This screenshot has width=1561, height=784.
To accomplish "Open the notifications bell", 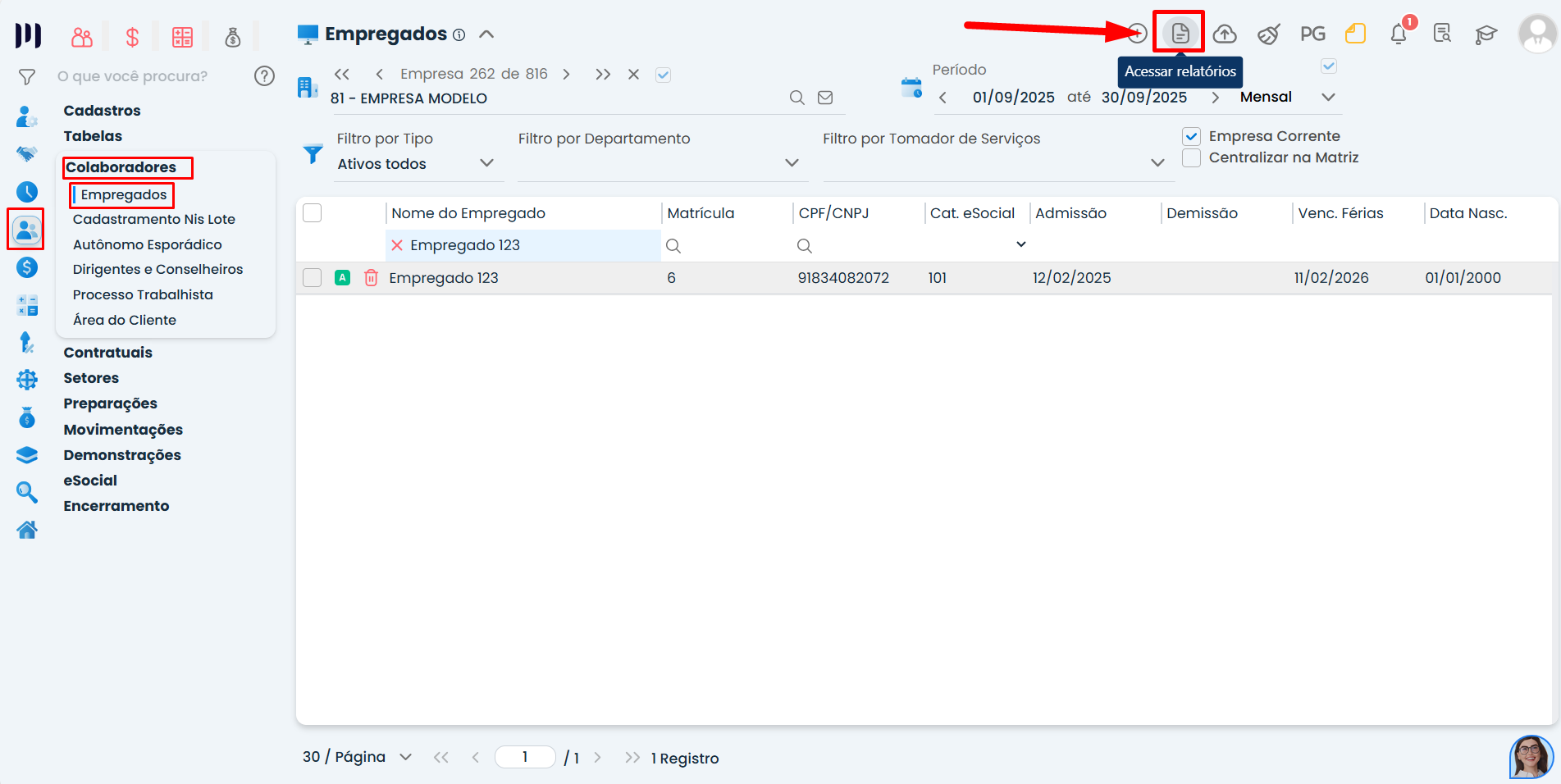I will point(1399,34).
